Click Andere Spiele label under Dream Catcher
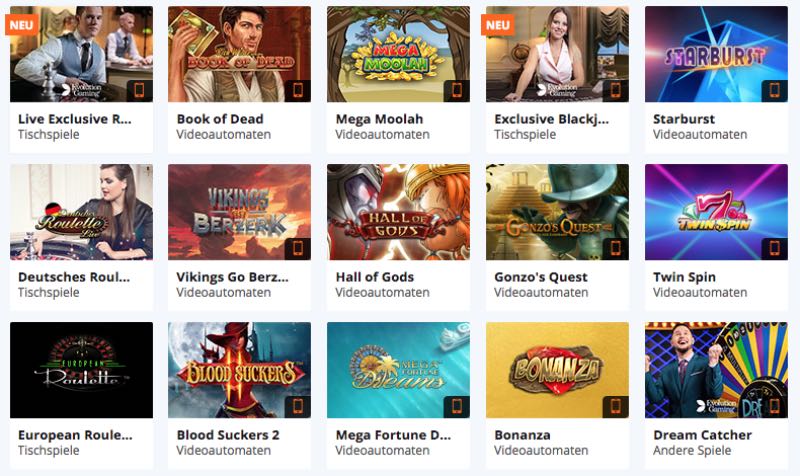 tap(692, 450)
